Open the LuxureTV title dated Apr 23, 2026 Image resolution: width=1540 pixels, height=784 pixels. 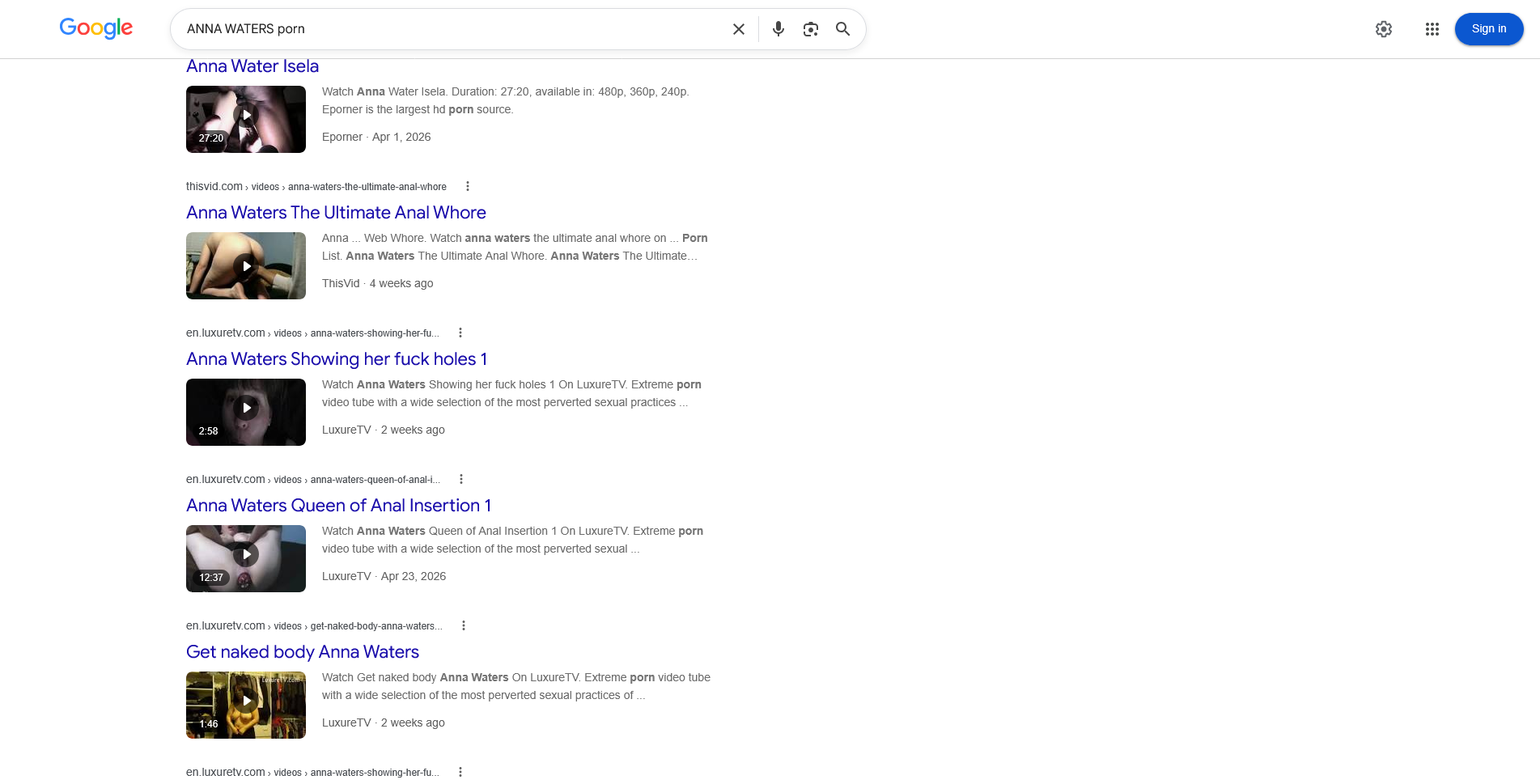coord(338,506)
